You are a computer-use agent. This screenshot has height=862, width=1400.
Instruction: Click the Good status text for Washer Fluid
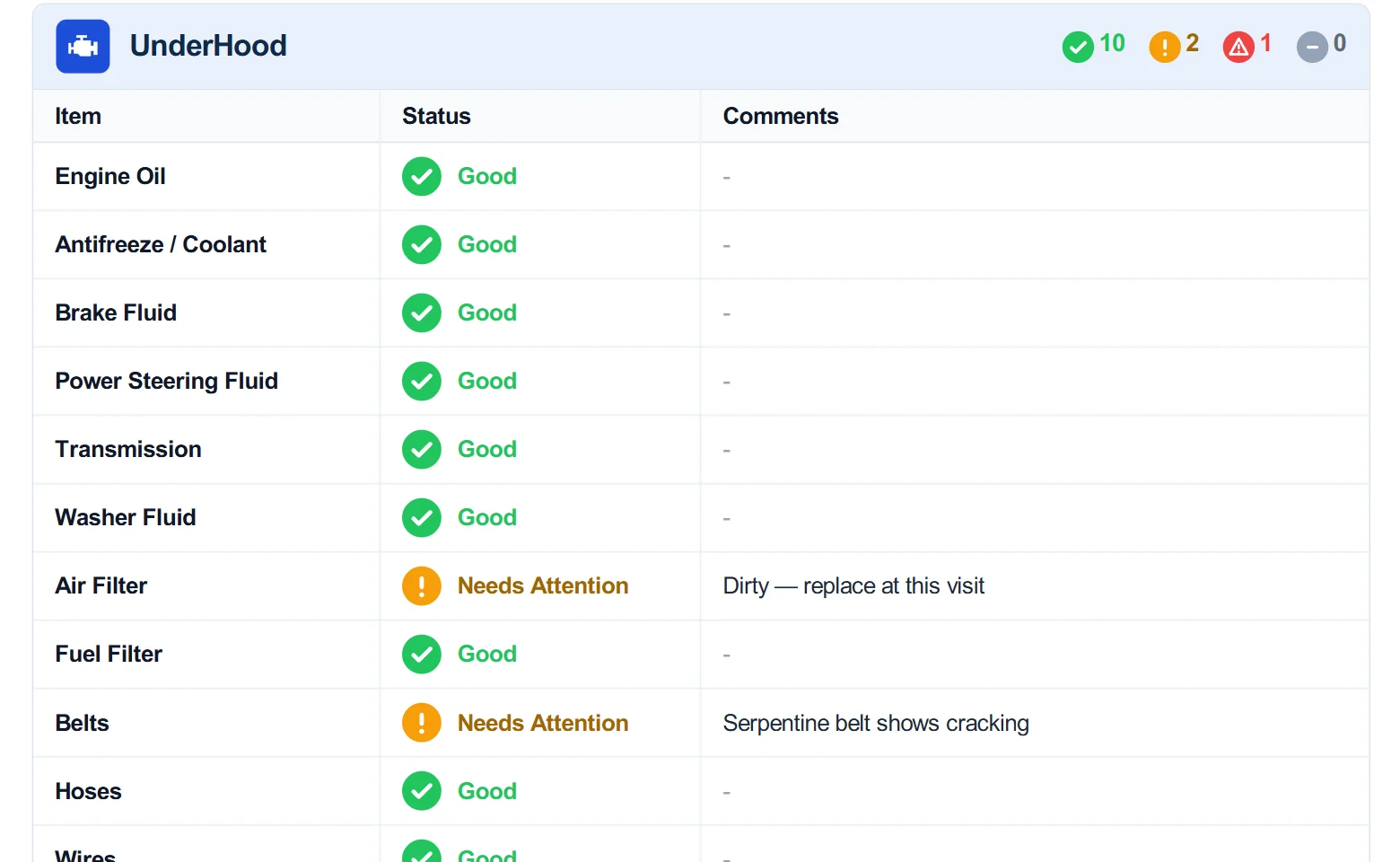(487, 517)
